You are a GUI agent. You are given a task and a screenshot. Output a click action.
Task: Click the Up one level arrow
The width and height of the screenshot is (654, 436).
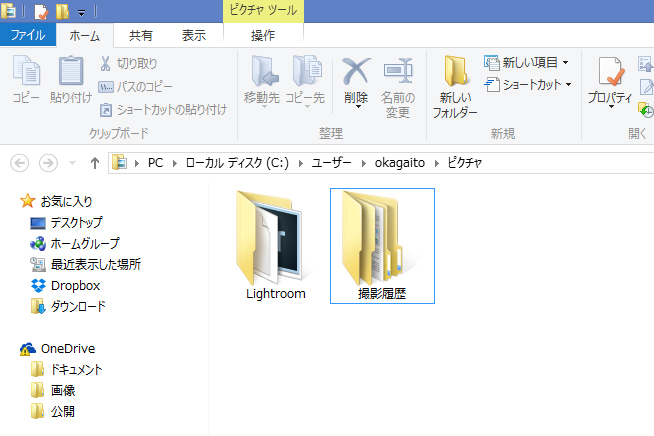tap(95, 163)
